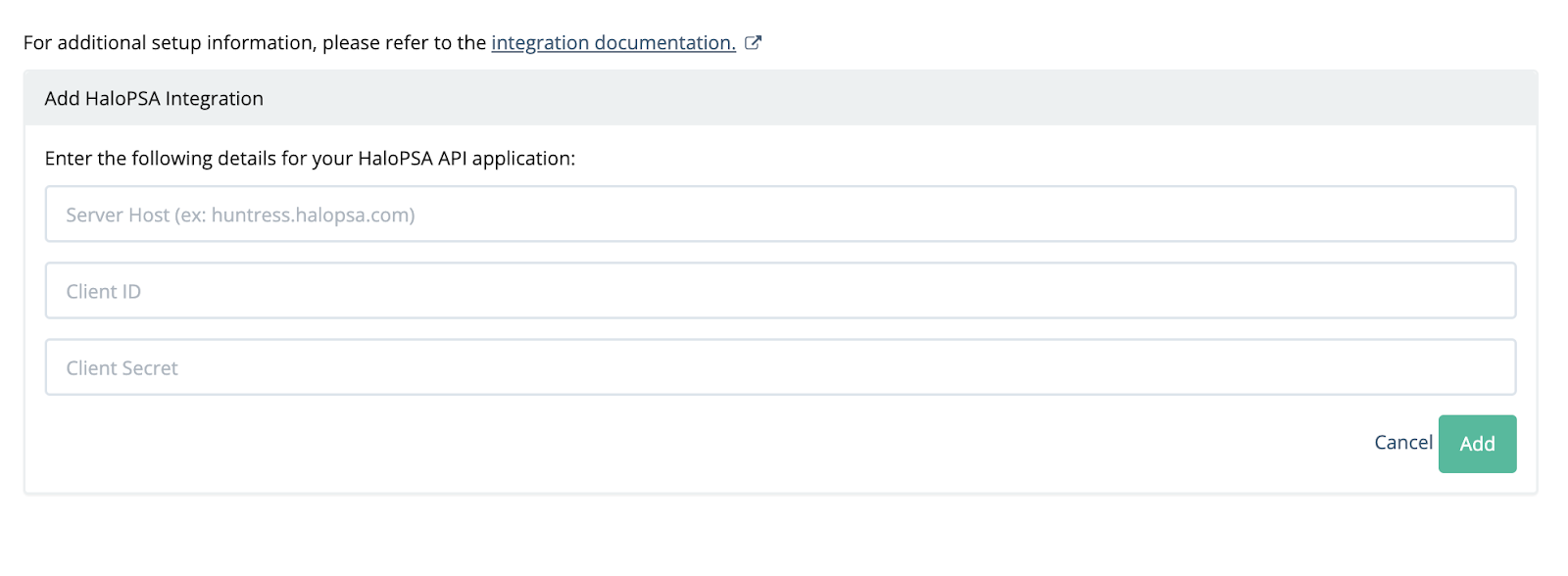
Task: Select the bottom Client Secret entry box
Action: tap(780, 367)
